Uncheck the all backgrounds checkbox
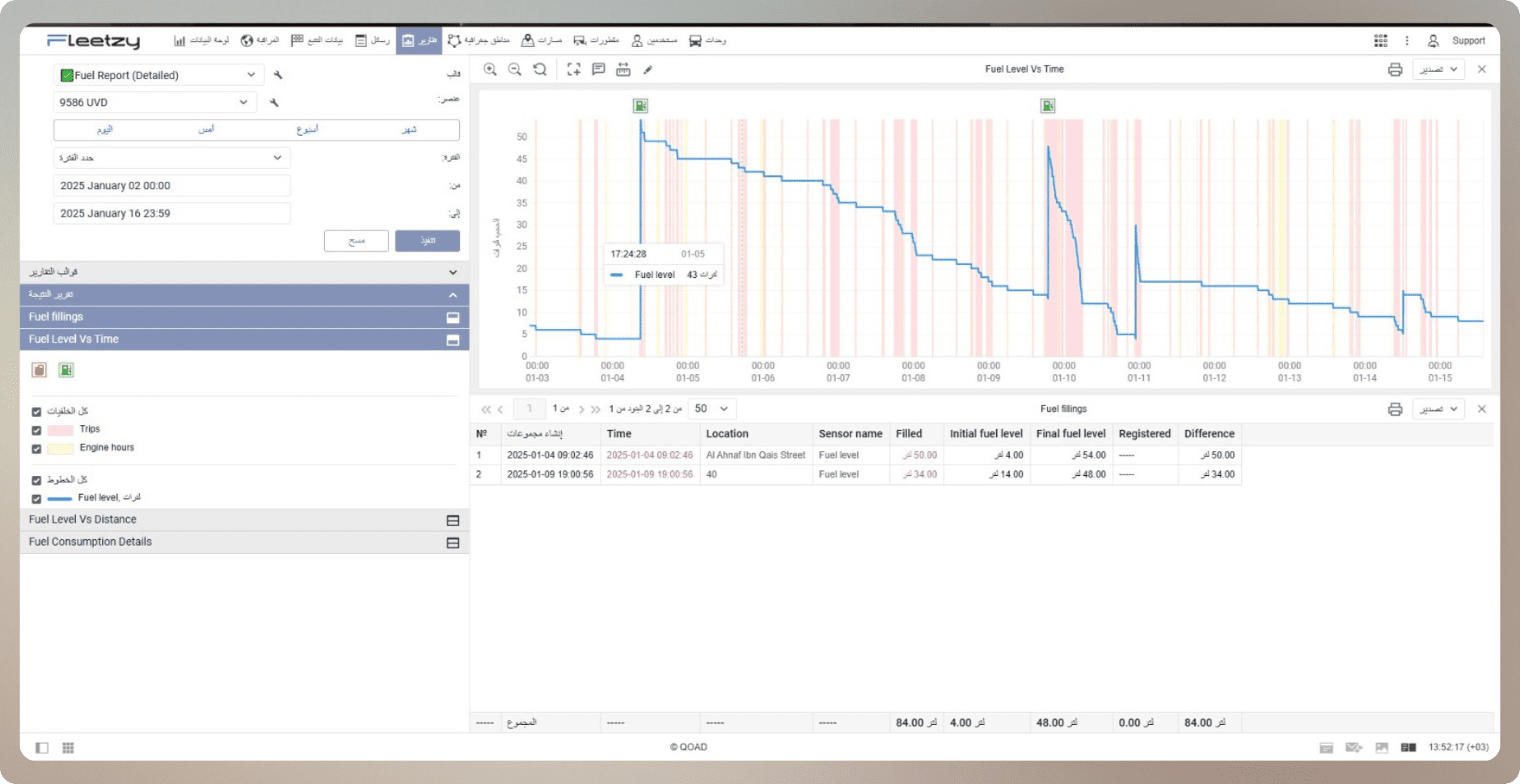The image size is (1520, 784). pos(36,412)
